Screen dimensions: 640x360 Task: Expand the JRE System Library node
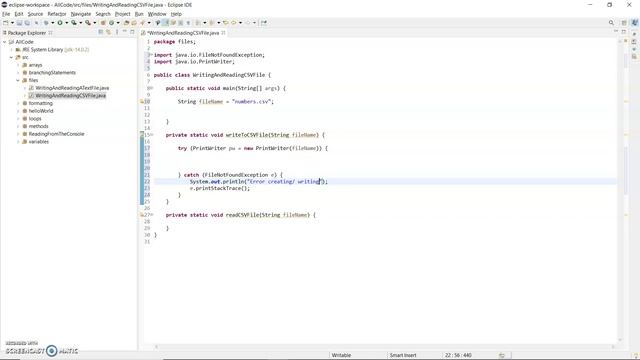coord(11,50)
